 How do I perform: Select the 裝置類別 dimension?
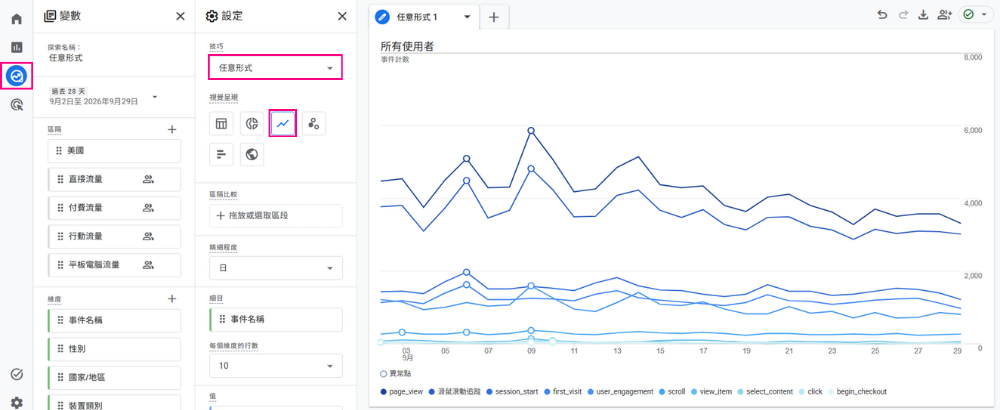point(114,402)
